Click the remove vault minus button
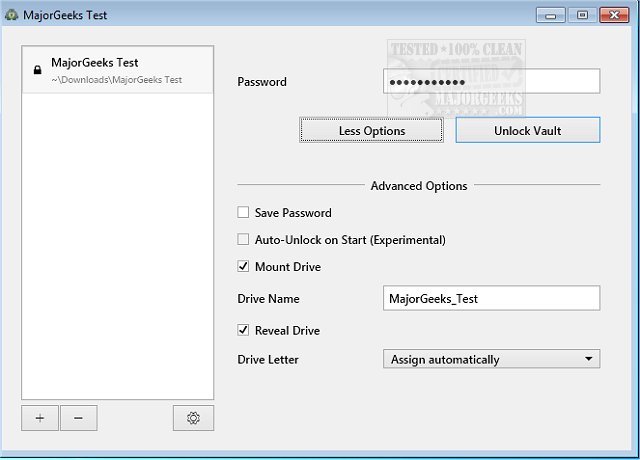The image size is (640, 460). click(78, 418)
